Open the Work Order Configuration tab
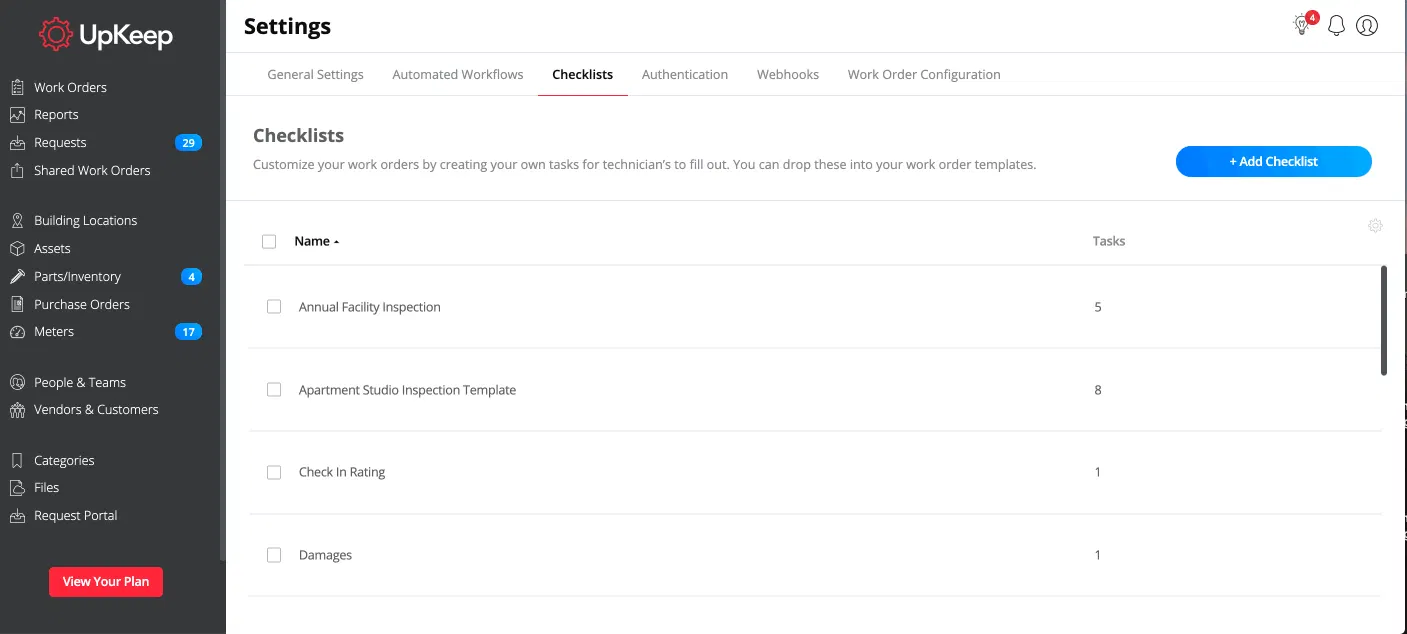This screenshot has width=1407, height=634. (x=924, y=74)
